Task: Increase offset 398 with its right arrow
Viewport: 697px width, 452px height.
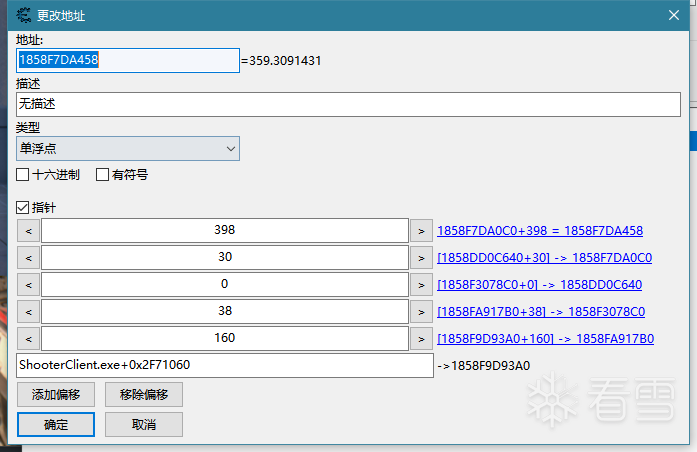Action: [421, 231]
